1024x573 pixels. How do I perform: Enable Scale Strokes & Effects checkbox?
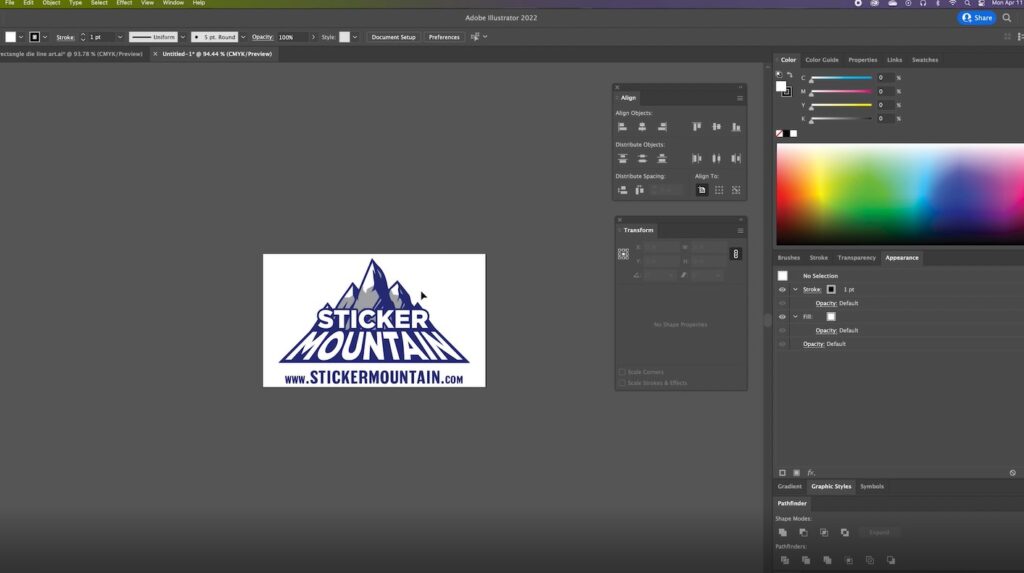(x=622, y=383)
